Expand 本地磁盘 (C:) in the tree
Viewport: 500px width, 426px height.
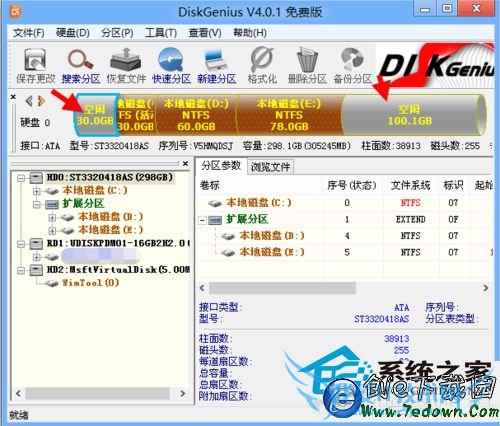[36, 191]
